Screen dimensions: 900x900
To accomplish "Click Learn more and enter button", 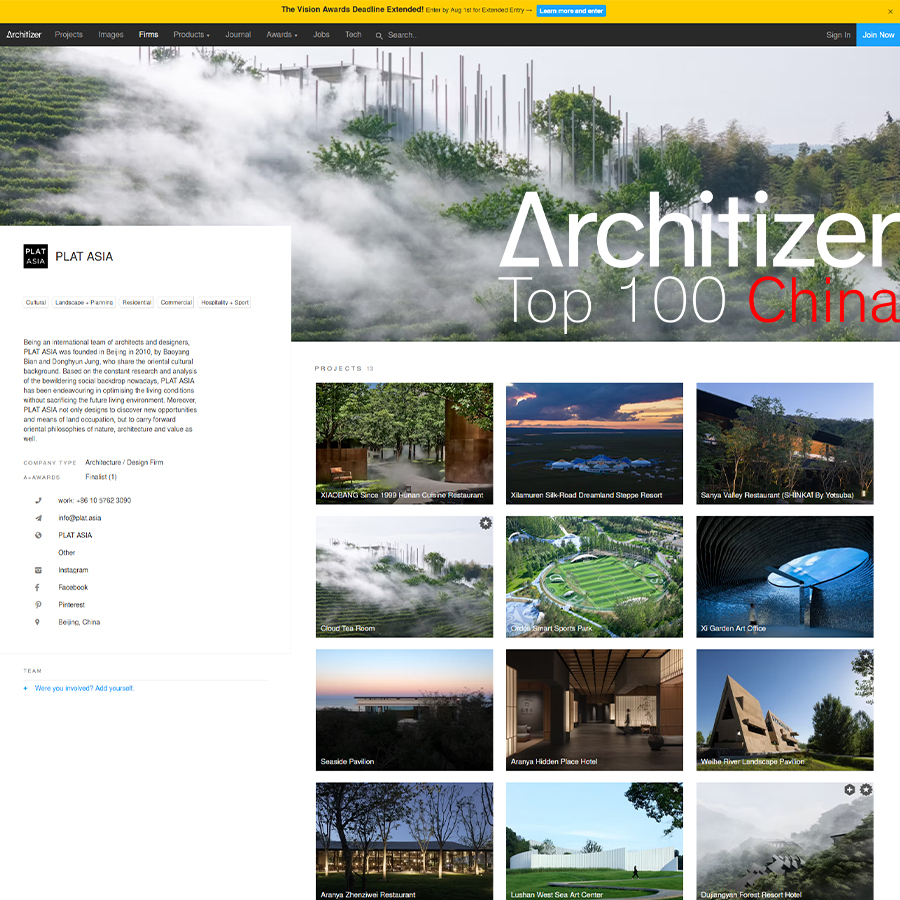I will [571, 11].
